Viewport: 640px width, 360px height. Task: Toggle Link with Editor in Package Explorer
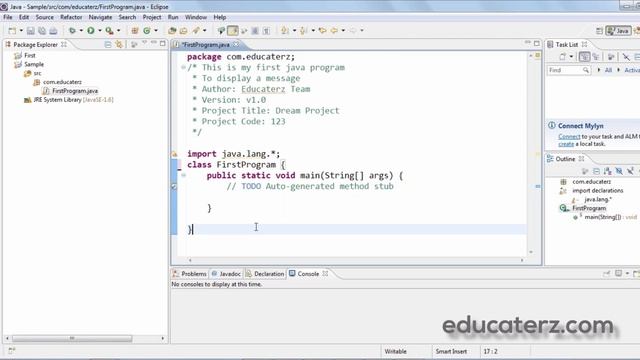[x=119, y=44]
